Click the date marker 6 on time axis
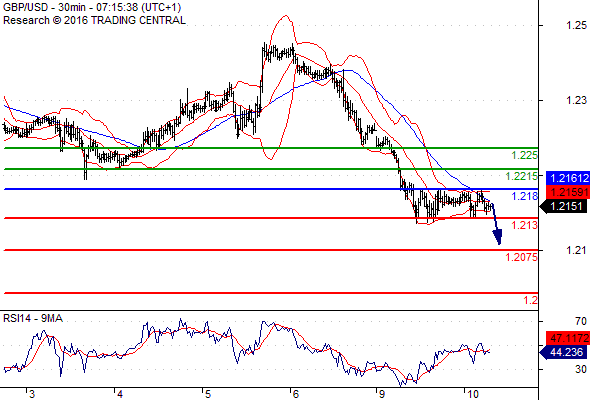This screenshot has height=400, width=590. [296, 394]
